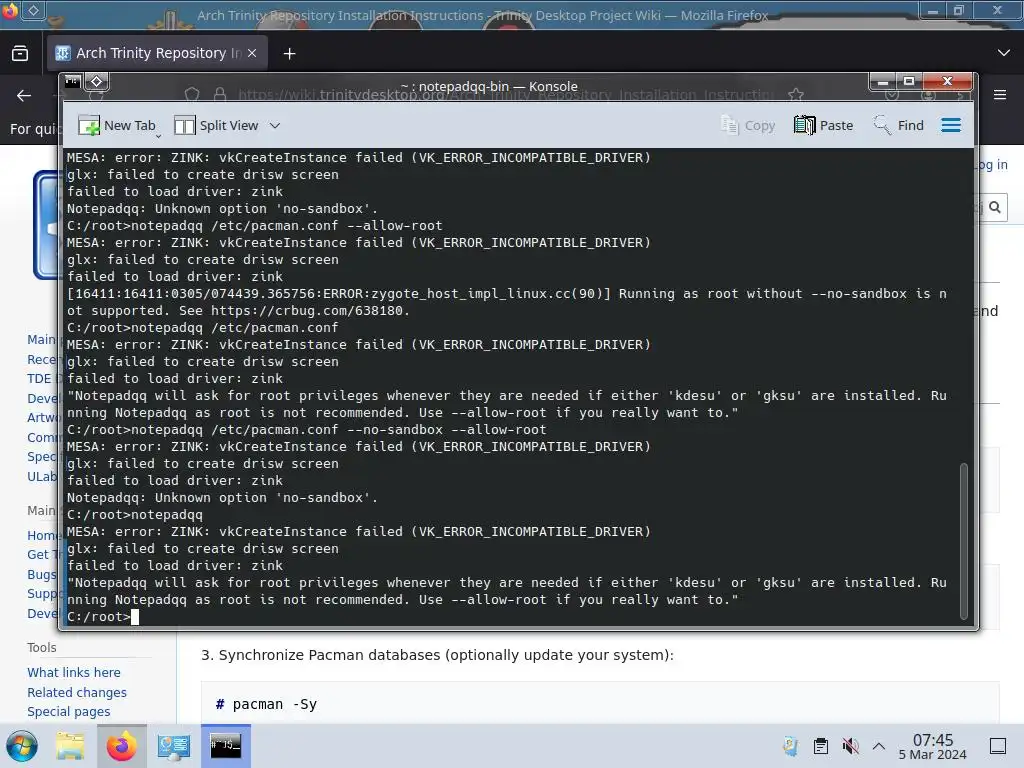
Task: Open the New Tab dropdown arrow in Konsole
Action: 159,136
